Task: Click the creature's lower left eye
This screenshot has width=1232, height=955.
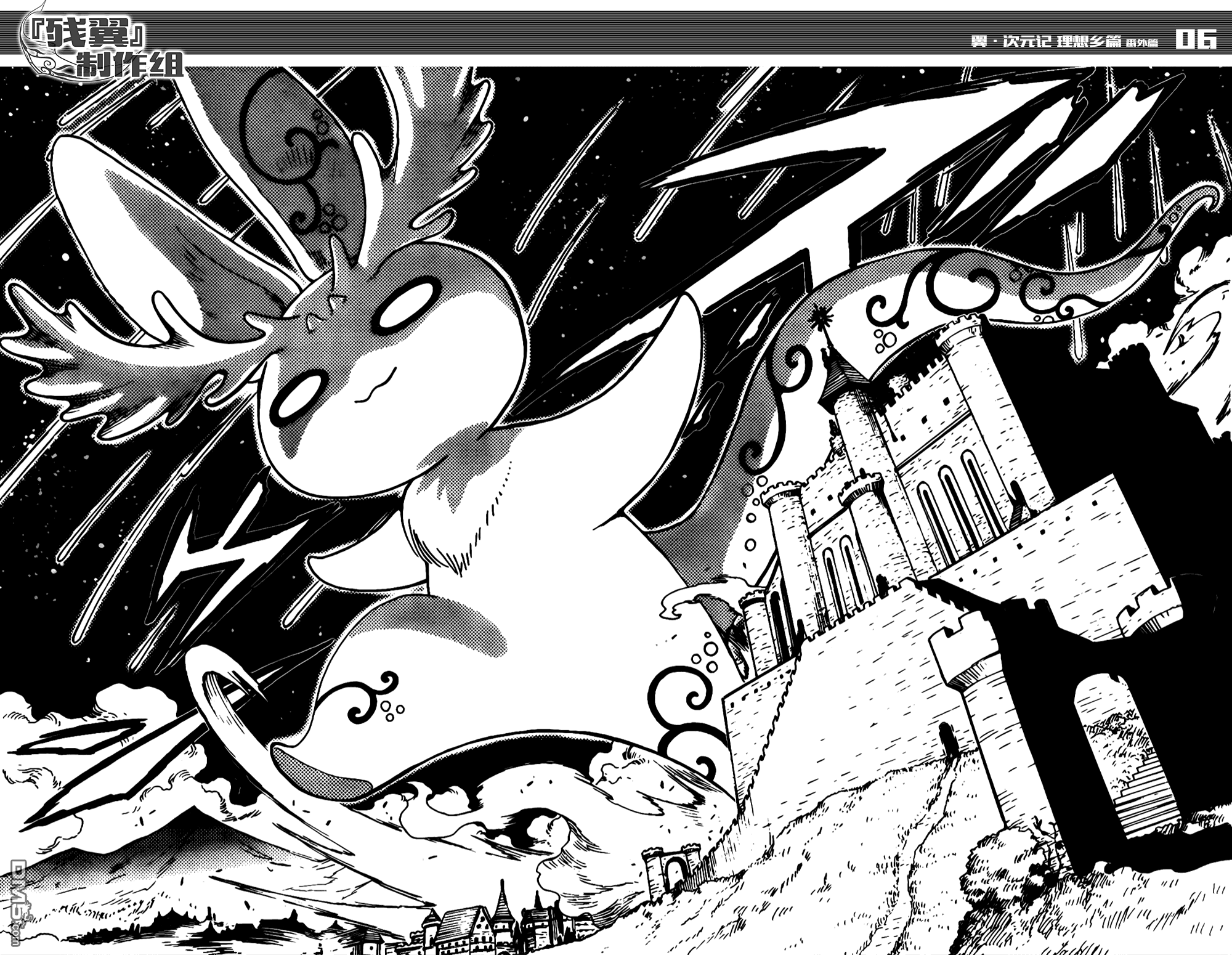Action: 298,395
